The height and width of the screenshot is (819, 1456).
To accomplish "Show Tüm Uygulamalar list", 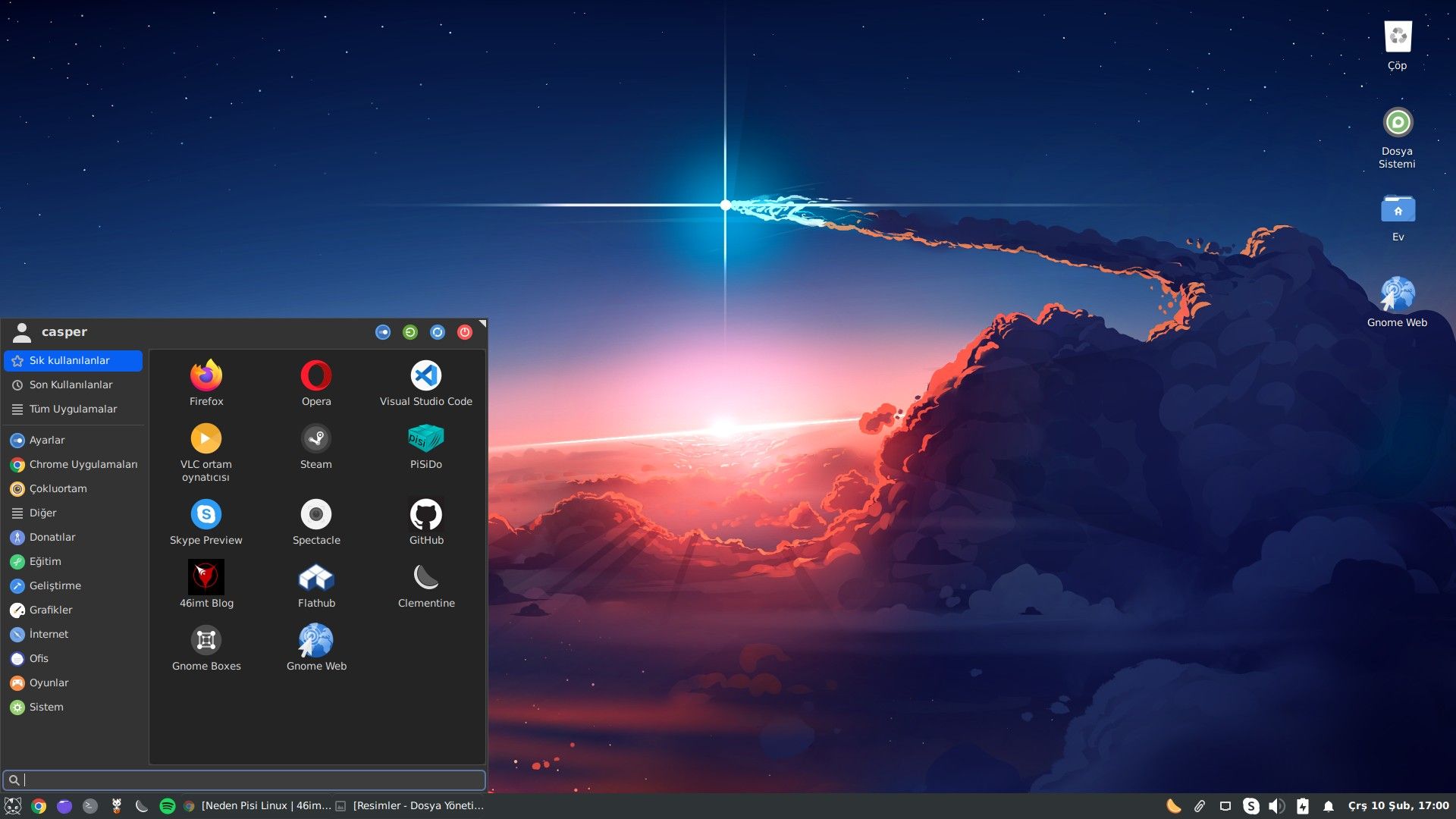I will tap(73, 409).
